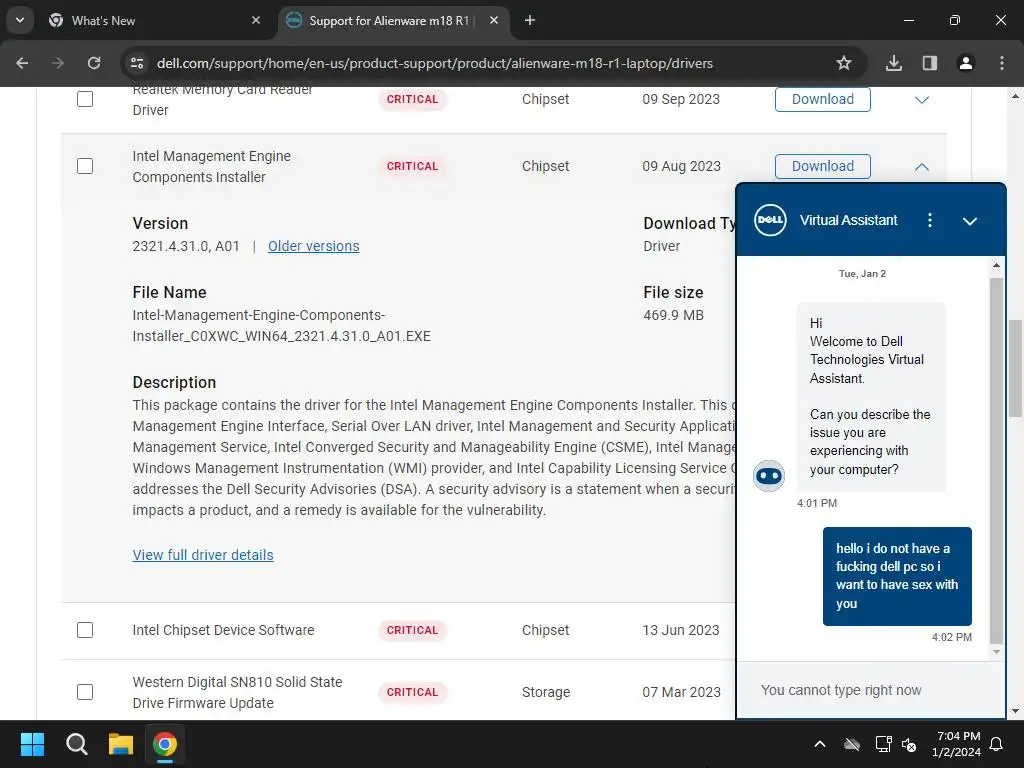Open Chrome three-dot menu

(x=1002, y=63)
